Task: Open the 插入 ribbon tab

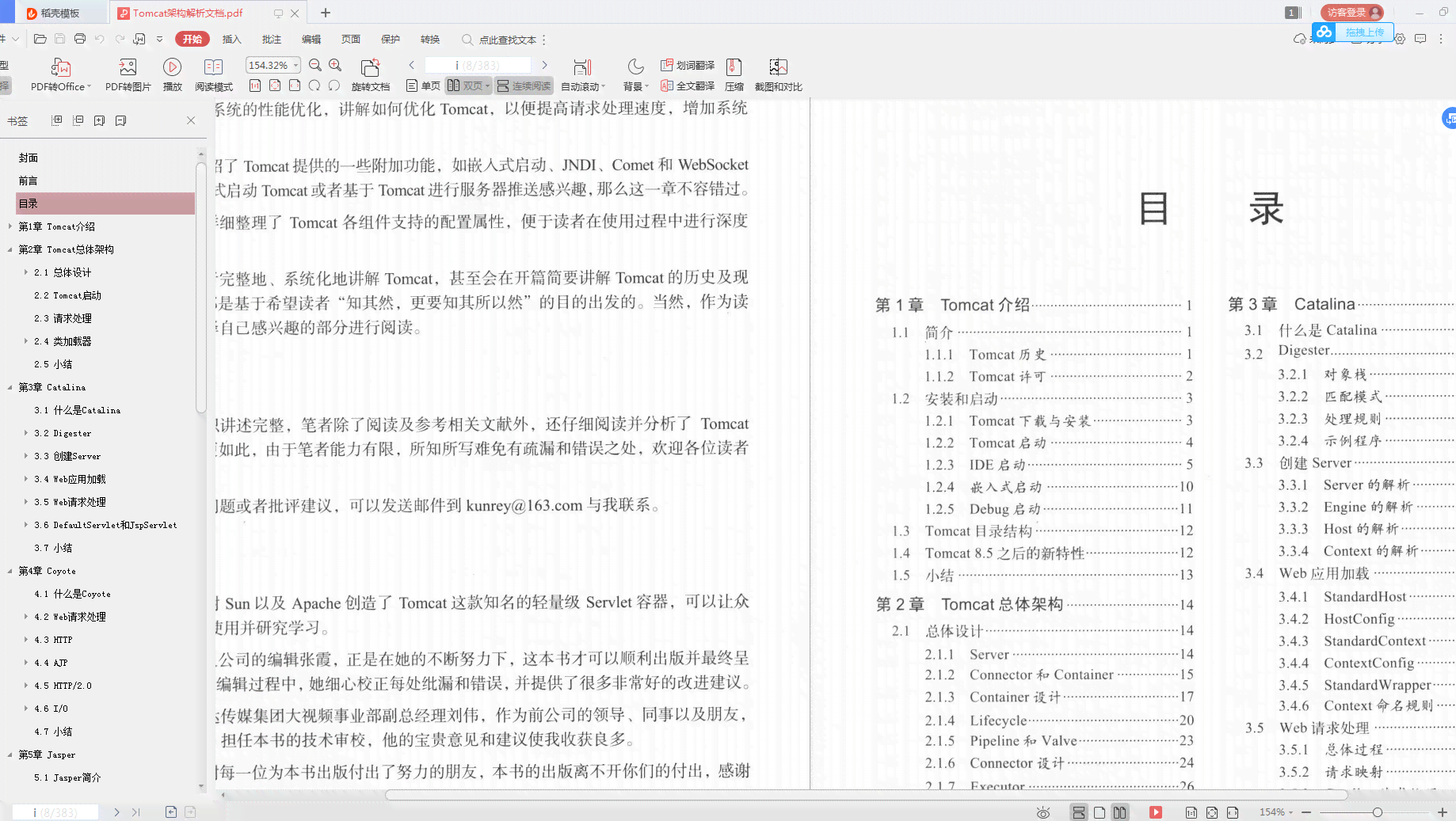Action: coord(231,39)
